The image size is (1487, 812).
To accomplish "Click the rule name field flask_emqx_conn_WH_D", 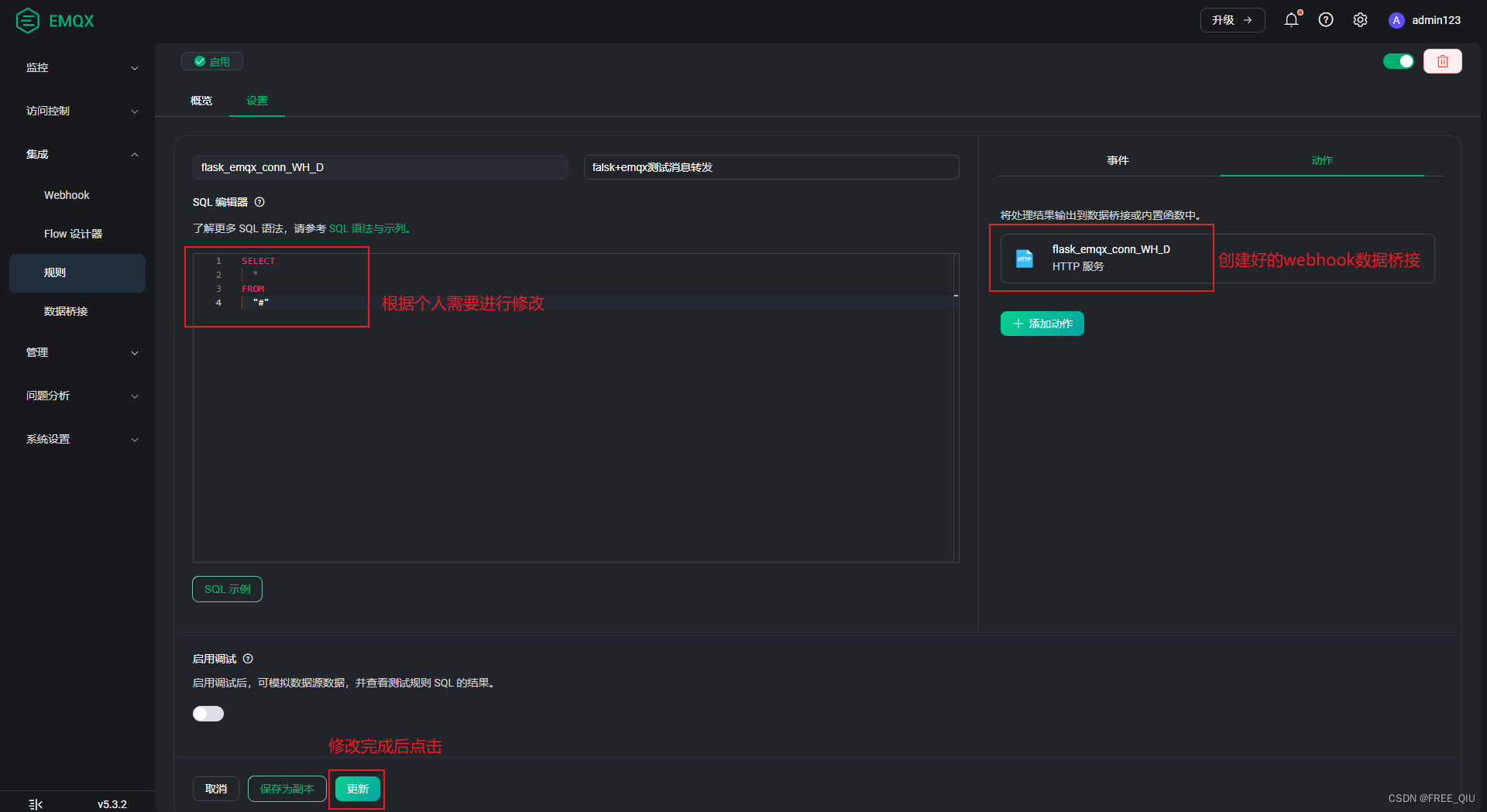I will tap(380, 167).
